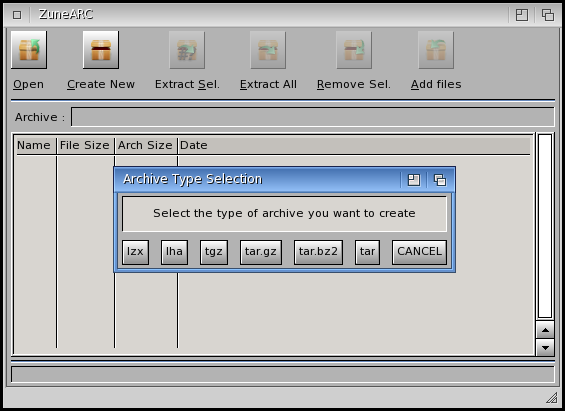Cancel the Archive Type Selection dialog

(419, 252)
